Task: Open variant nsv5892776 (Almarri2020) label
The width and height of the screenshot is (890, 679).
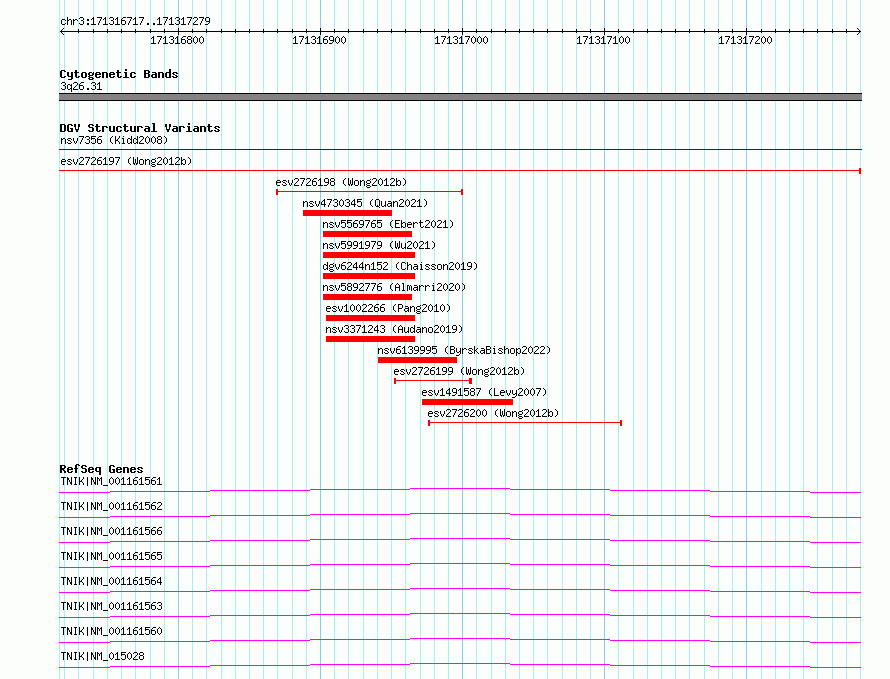Action: (x=394, y=287)
